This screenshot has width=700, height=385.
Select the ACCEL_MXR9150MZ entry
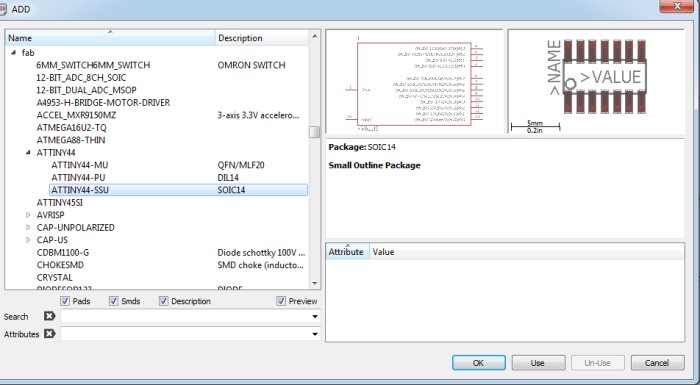pyautogui.click(x=76, y=115)
